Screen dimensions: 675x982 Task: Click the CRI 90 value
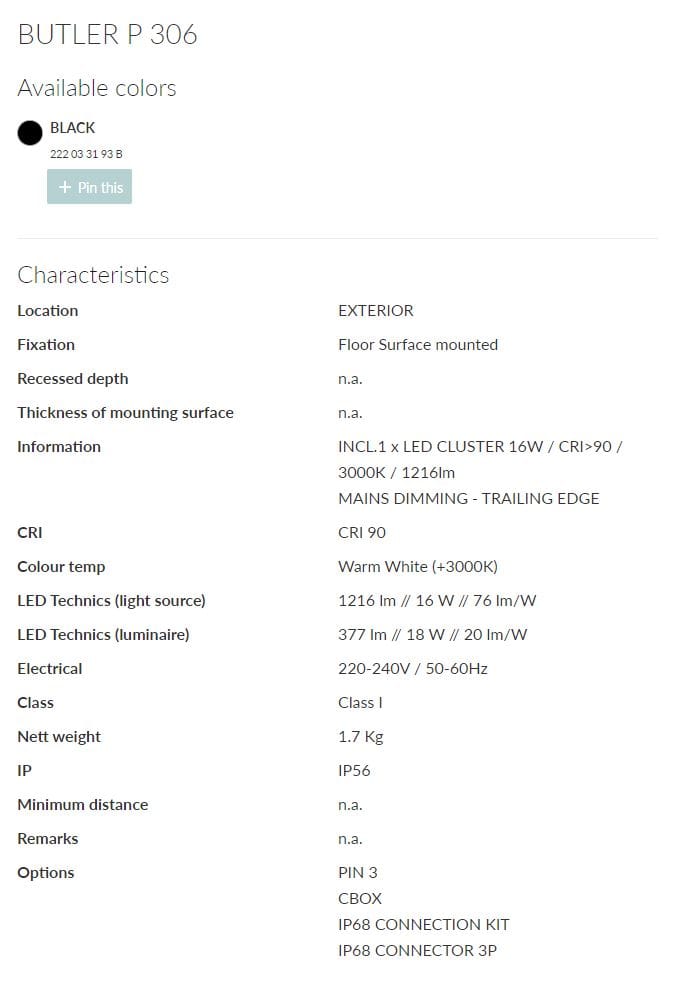(x=362, y=533)
